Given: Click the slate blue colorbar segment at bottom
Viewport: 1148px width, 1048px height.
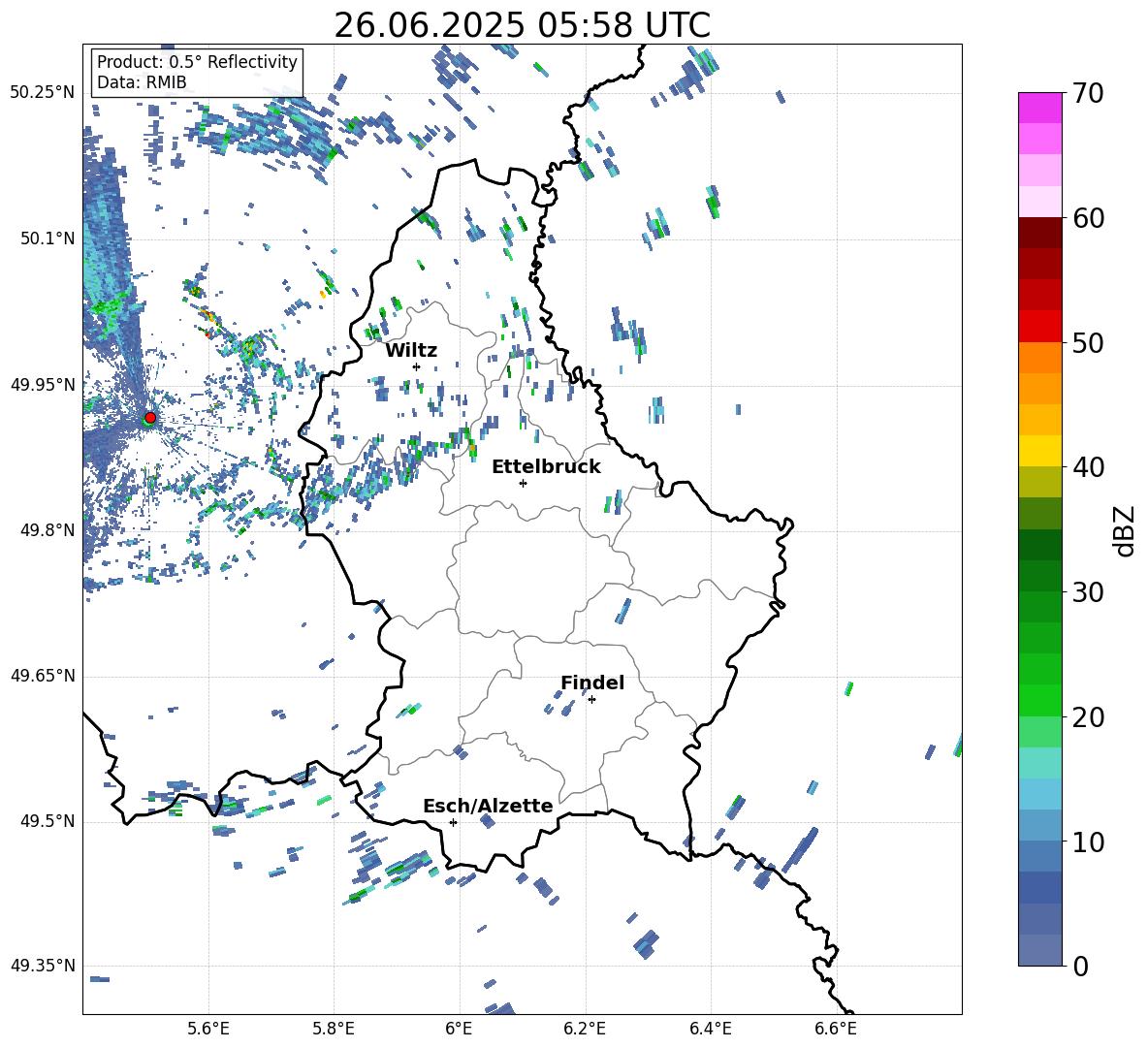Looking at the screenshot, I should tap(1040, 950).
